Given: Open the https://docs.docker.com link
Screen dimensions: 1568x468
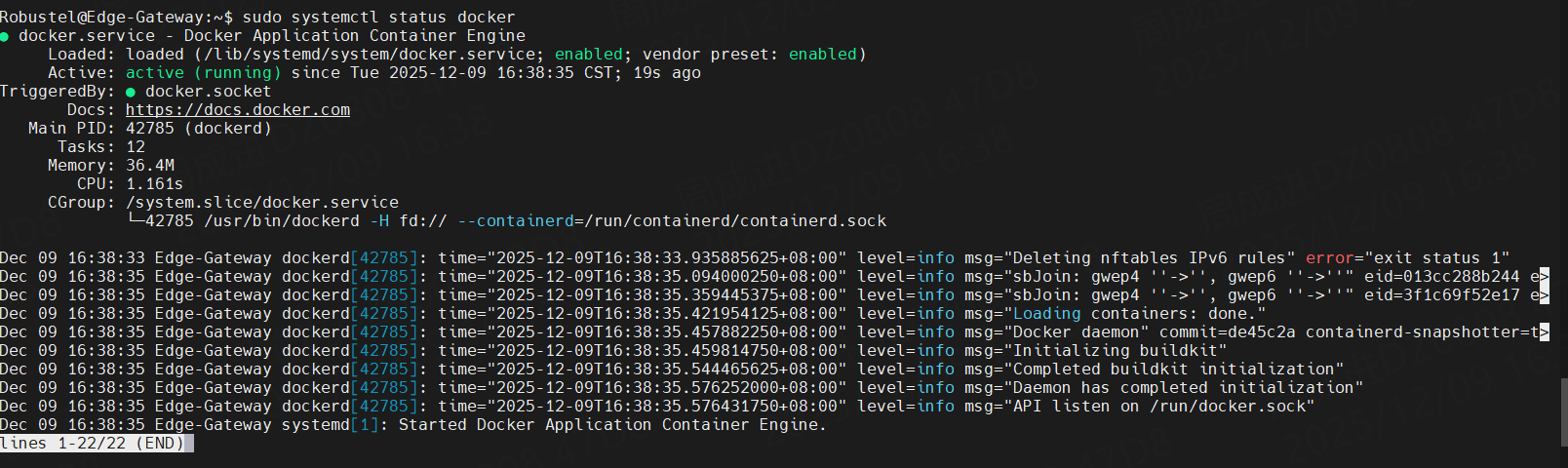Looking at the screenshot, I should pyautogui.click(x=237, y=110).
